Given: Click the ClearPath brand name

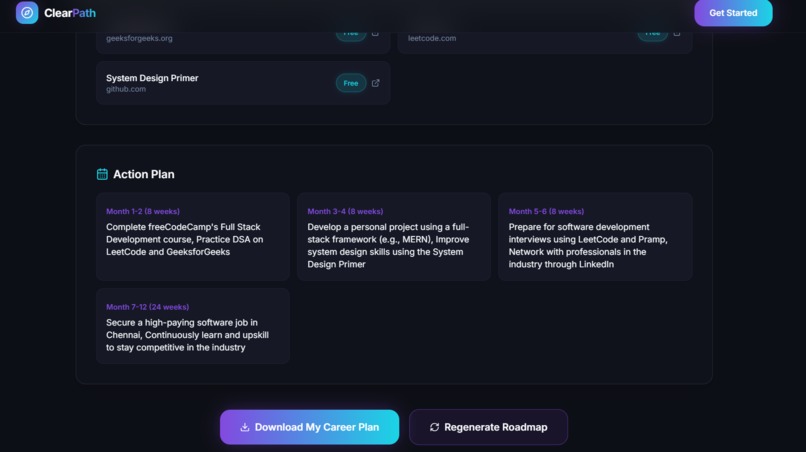Looking at the screenshot, I should [x=70, y=13].
